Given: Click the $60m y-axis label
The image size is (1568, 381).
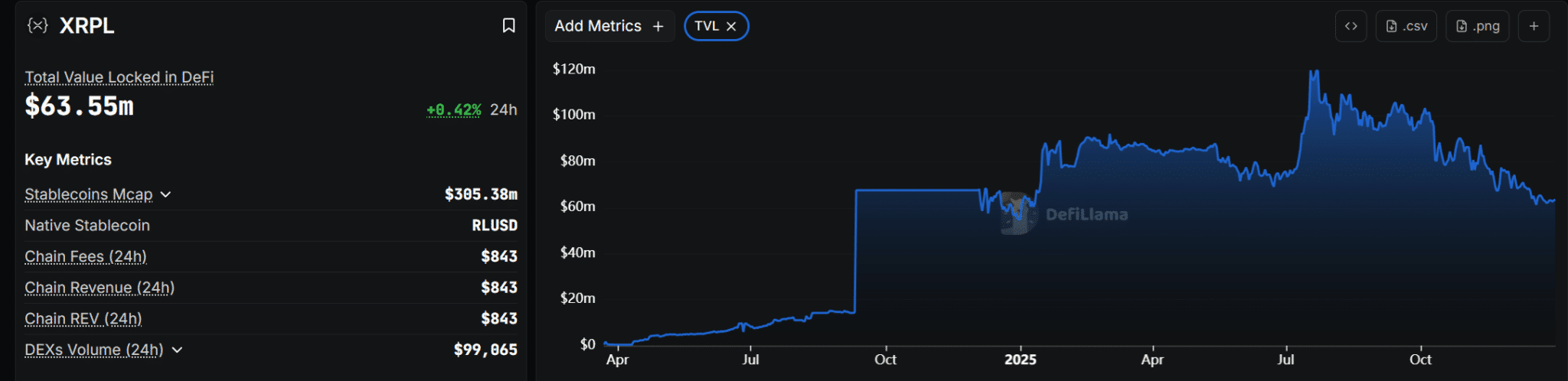Looking at the screenshot, I should pos(577,207).
